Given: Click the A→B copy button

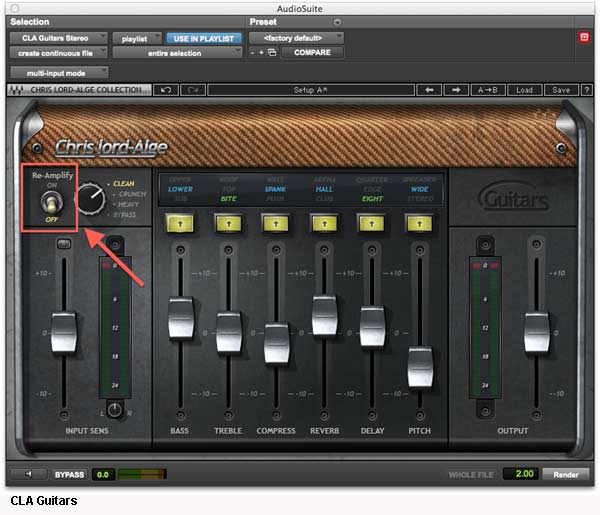Looking at the screenshot, I should coord(488,90).
